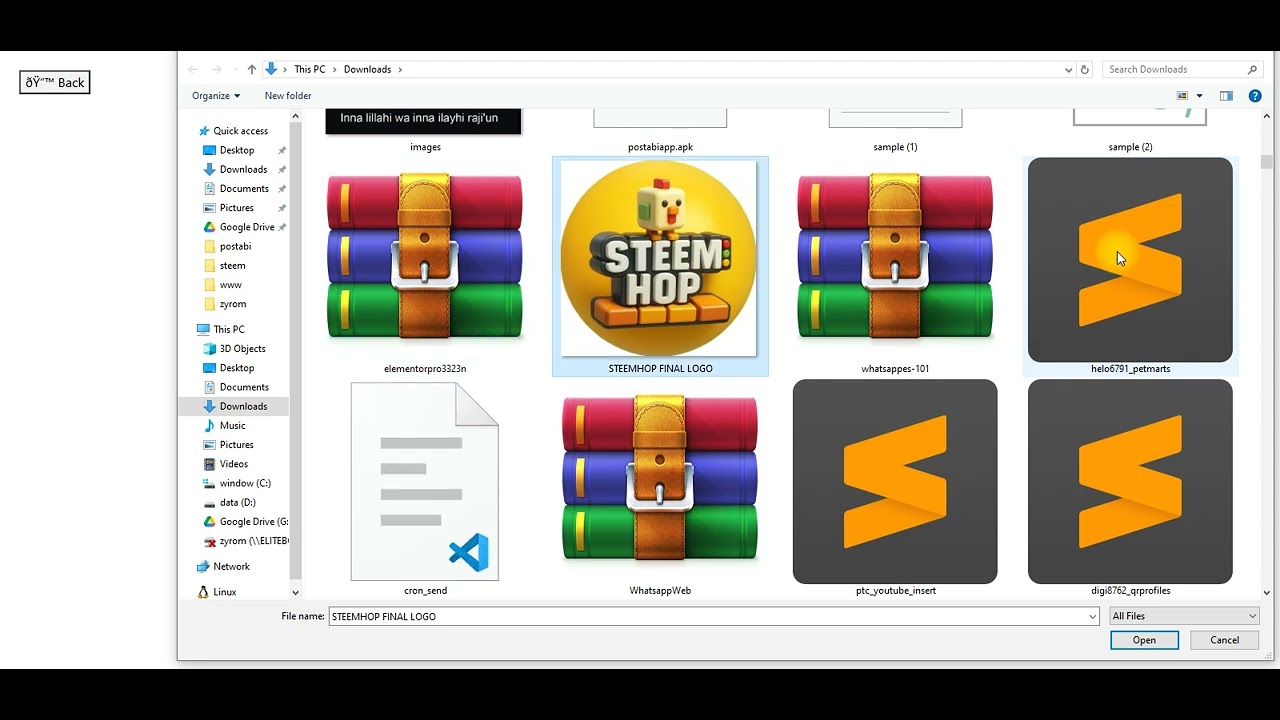Image resolution: width=1280 pixels, height=720 pixels.
Task: Open Pictures under This PC
Action: coord(237,444)
